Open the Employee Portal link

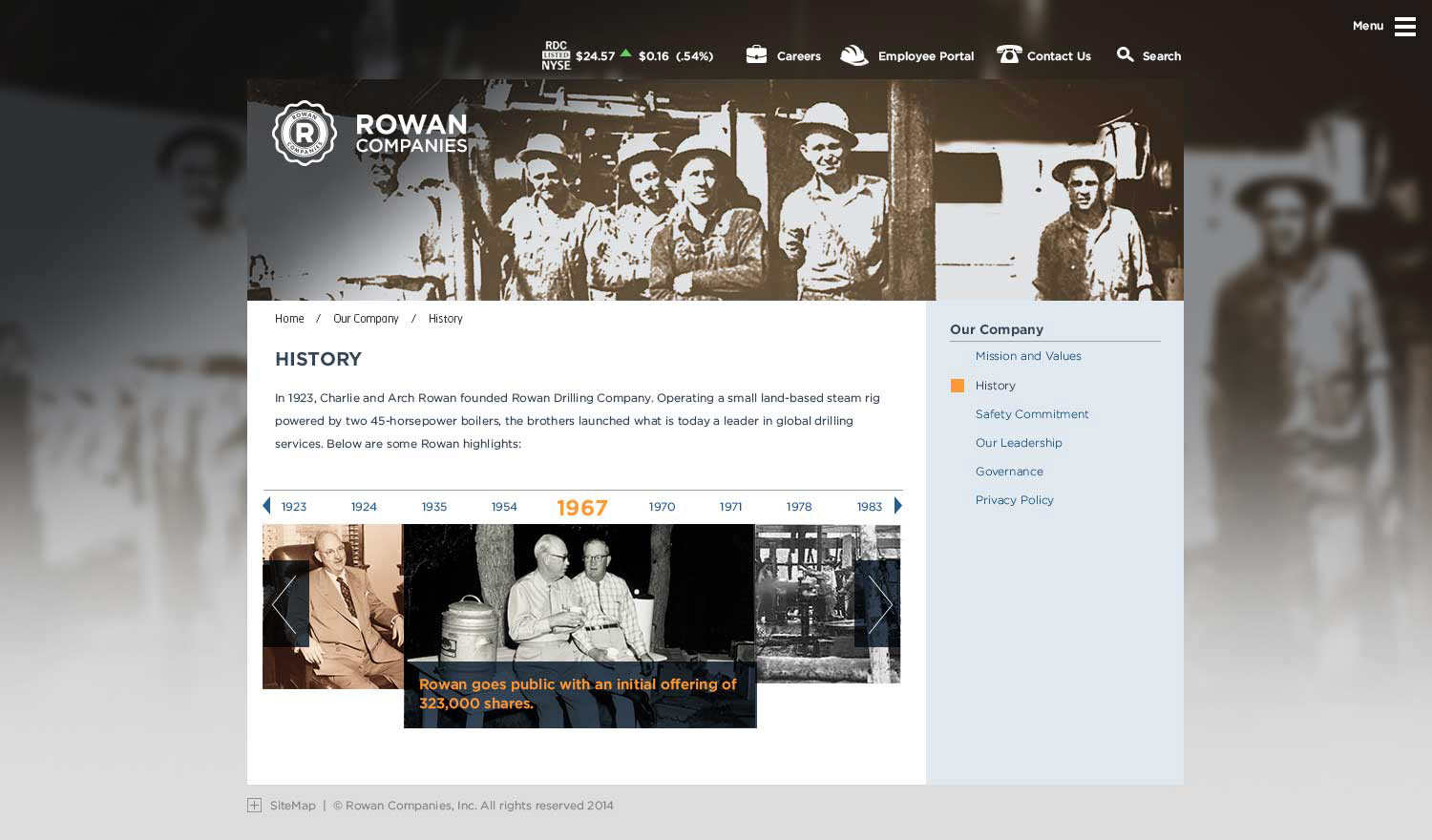click(926, 56)
